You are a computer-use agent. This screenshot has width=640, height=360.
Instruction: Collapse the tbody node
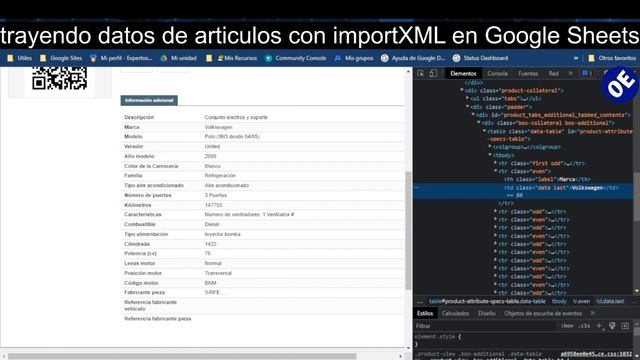point(490,155)
